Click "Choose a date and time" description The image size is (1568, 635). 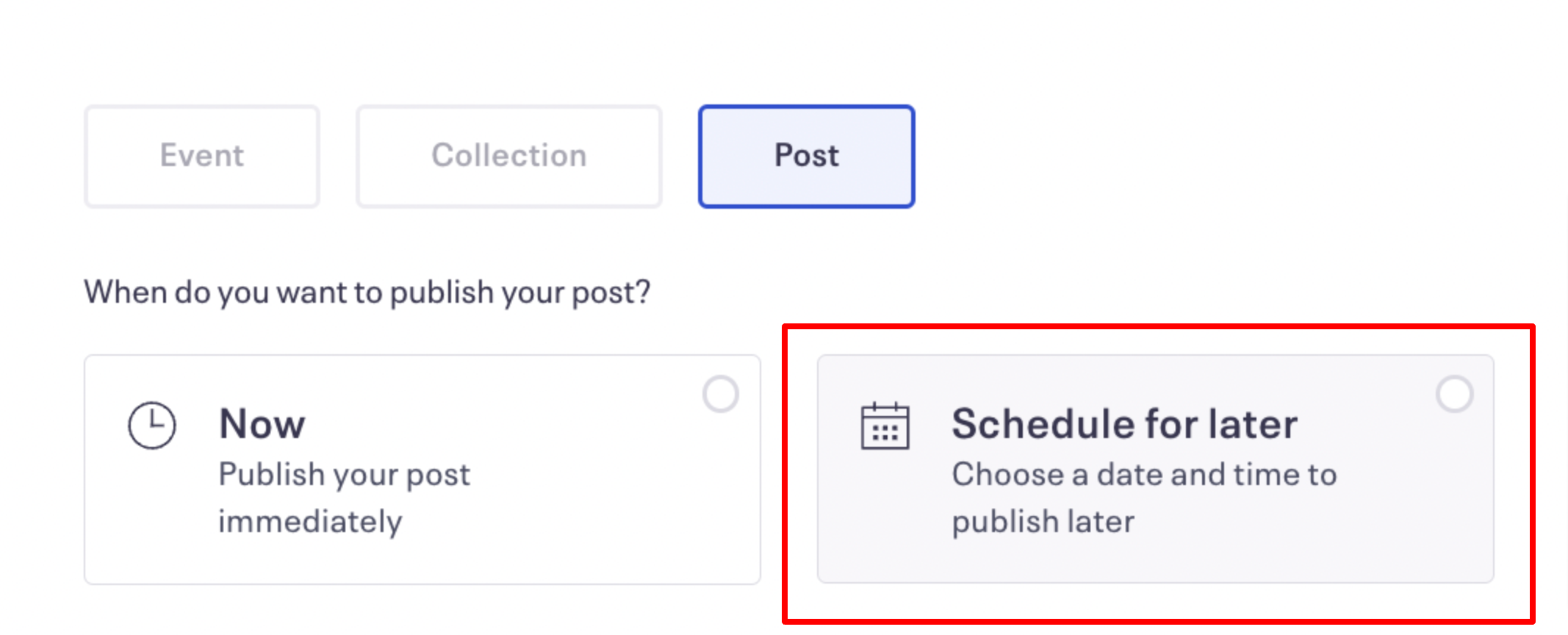point(1143,475)
